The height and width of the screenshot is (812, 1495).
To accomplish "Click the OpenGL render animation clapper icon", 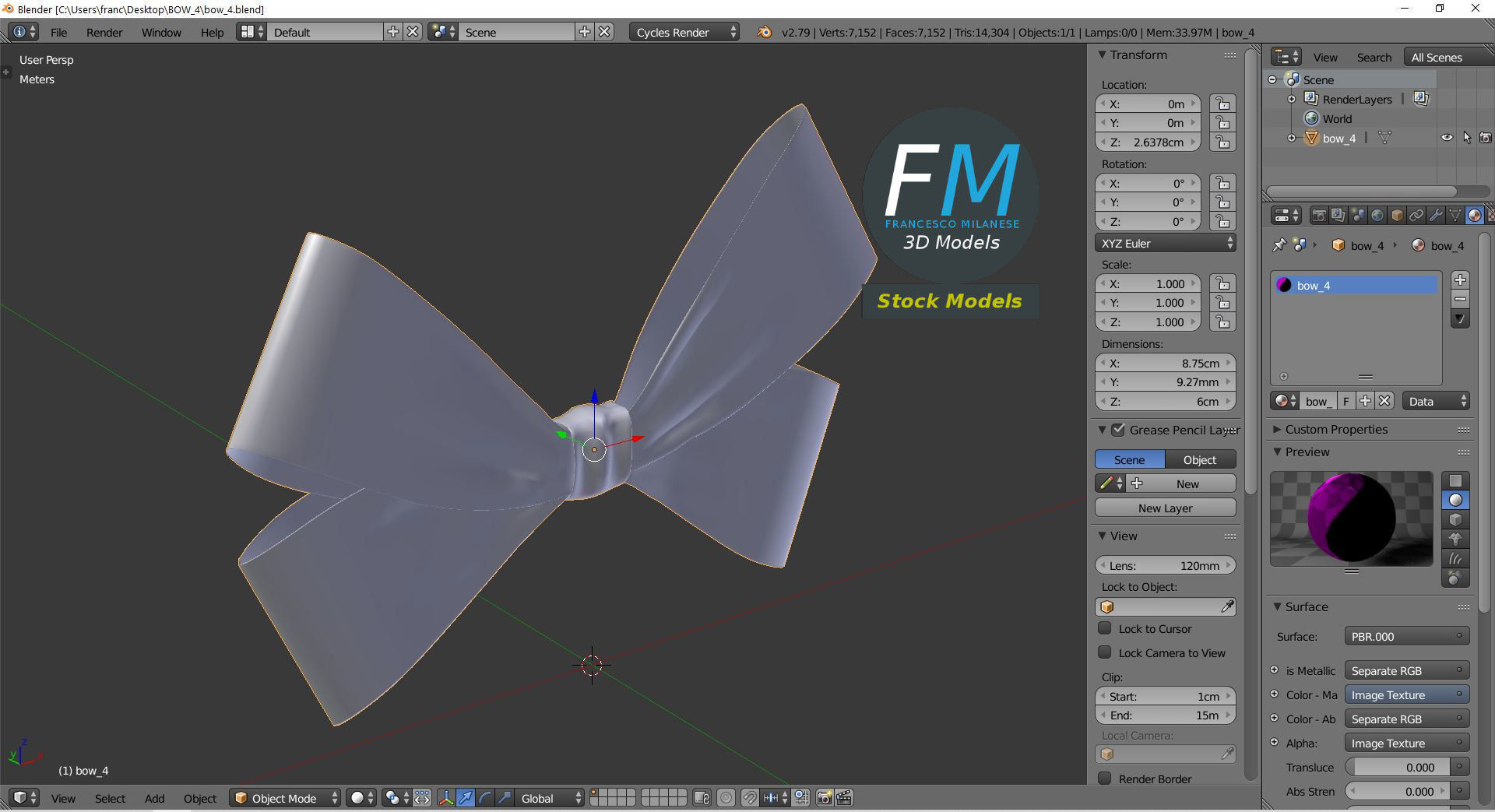I will (844, 798).
